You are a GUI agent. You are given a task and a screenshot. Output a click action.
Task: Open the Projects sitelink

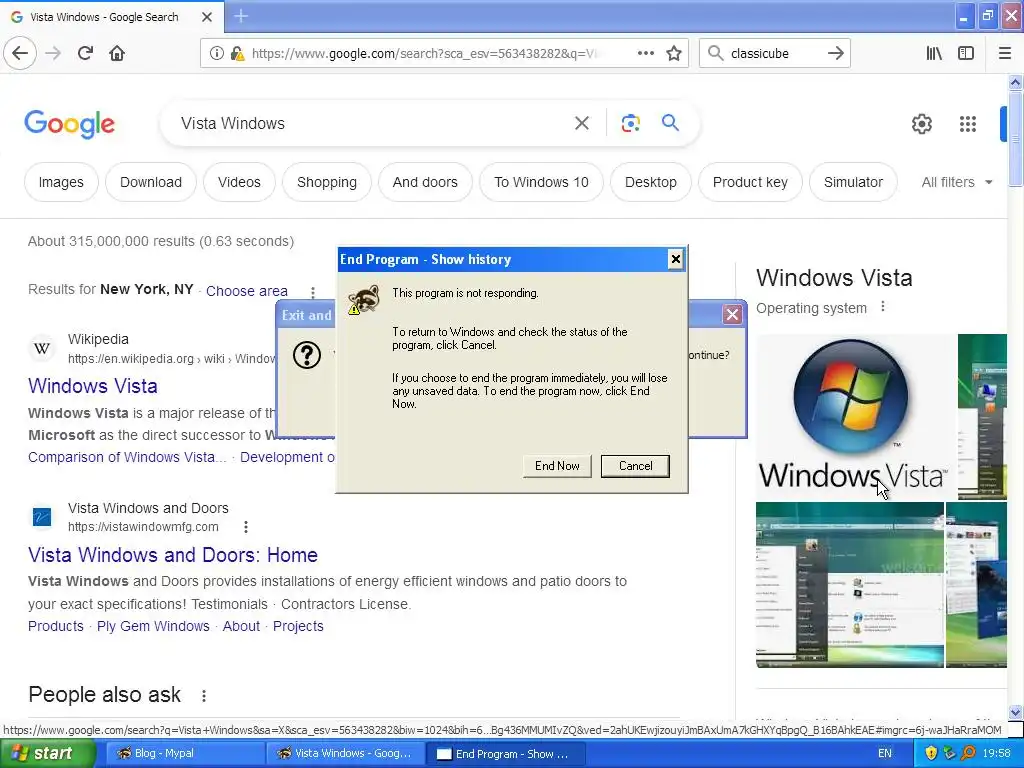tap(298, 626)
